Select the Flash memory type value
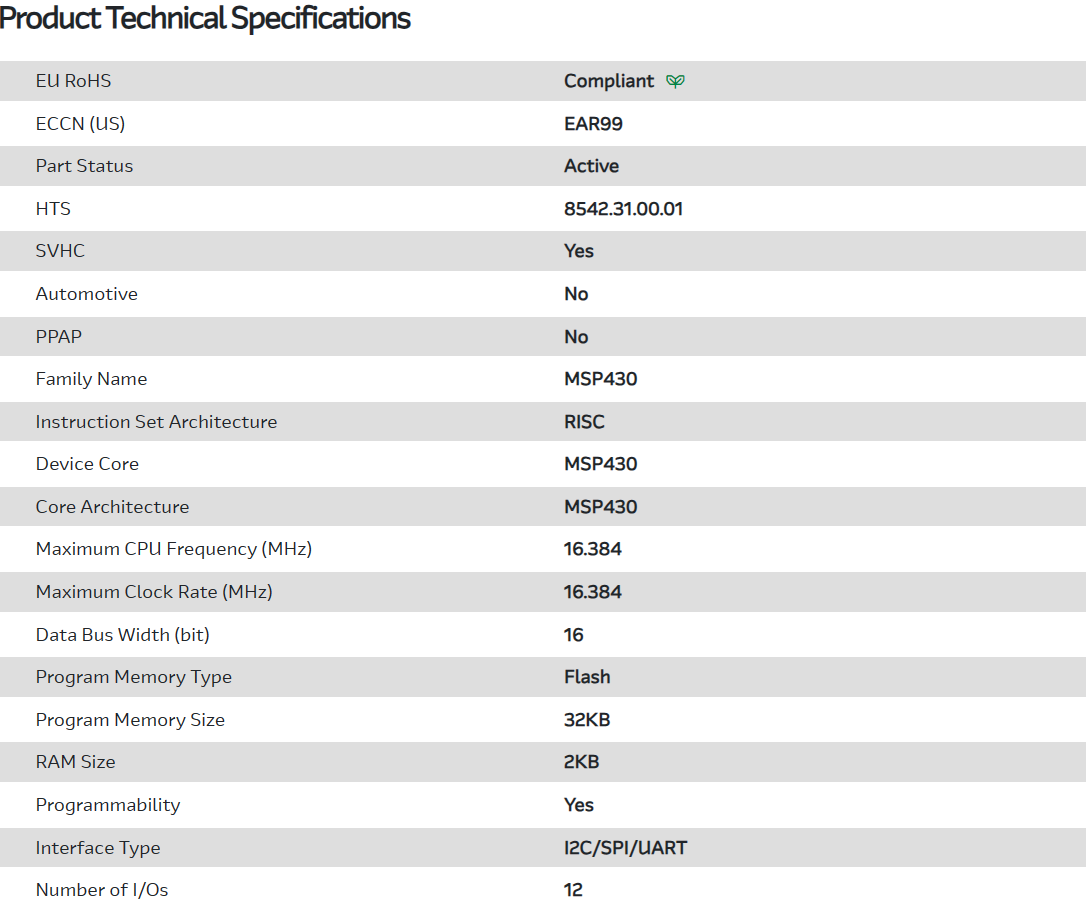Viewport: 1086px width, 909px height. (x=587, y=677)
